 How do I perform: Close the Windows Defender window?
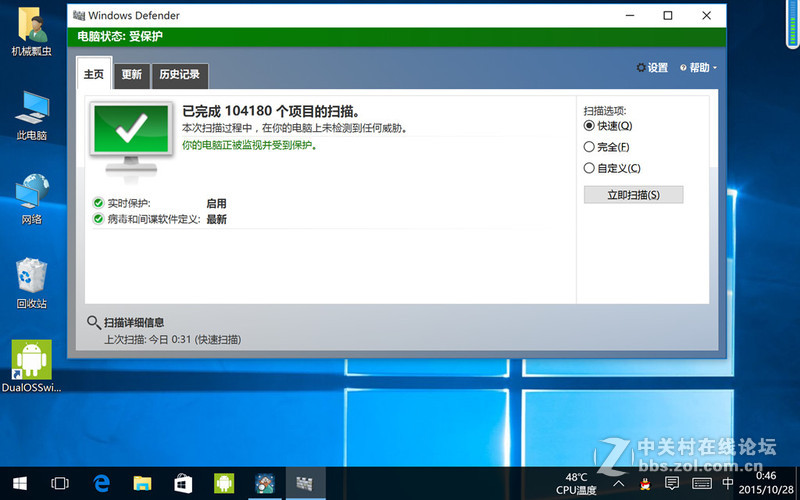706,15
